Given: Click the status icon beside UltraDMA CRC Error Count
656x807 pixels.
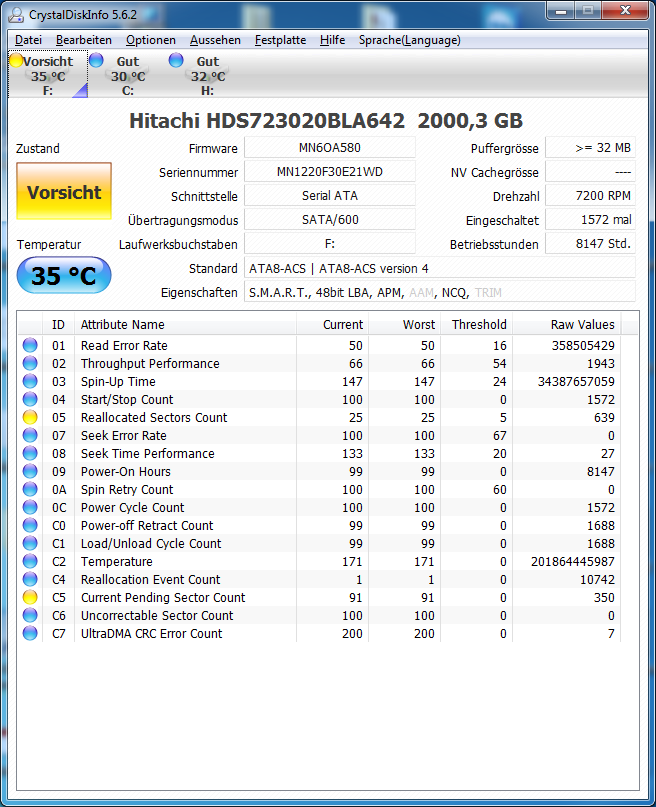Looking at the screenshot, I should [x=30, y=633].
